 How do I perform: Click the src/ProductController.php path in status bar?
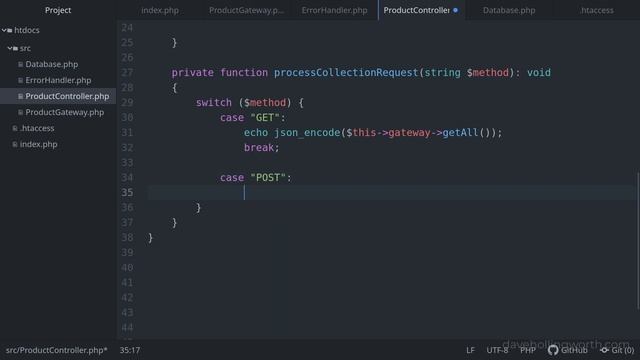point(56,350)
